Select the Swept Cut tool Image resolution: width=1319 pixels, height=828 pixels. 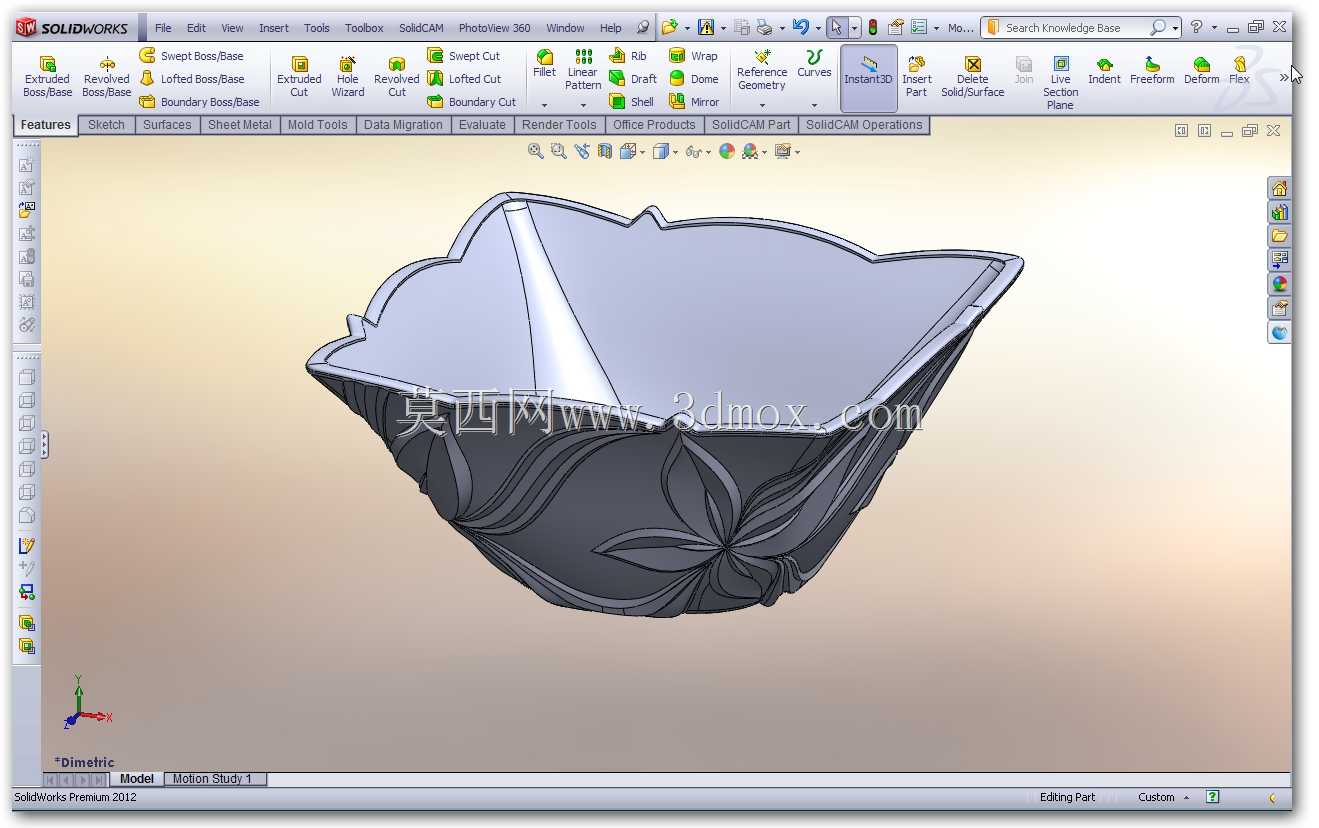pyautogui.click(x=463, y=56)
